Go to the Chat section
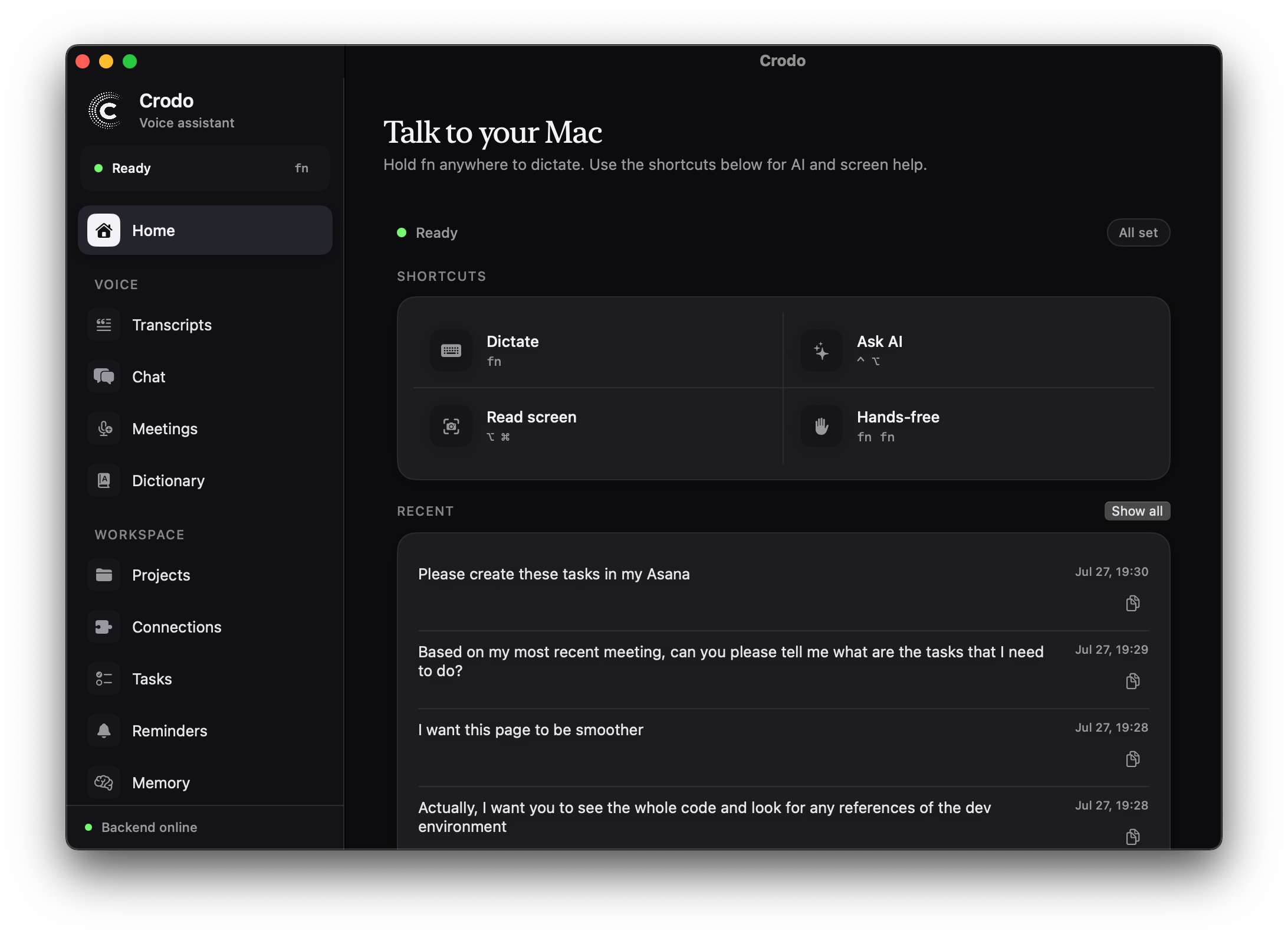 tap(205, 377)
